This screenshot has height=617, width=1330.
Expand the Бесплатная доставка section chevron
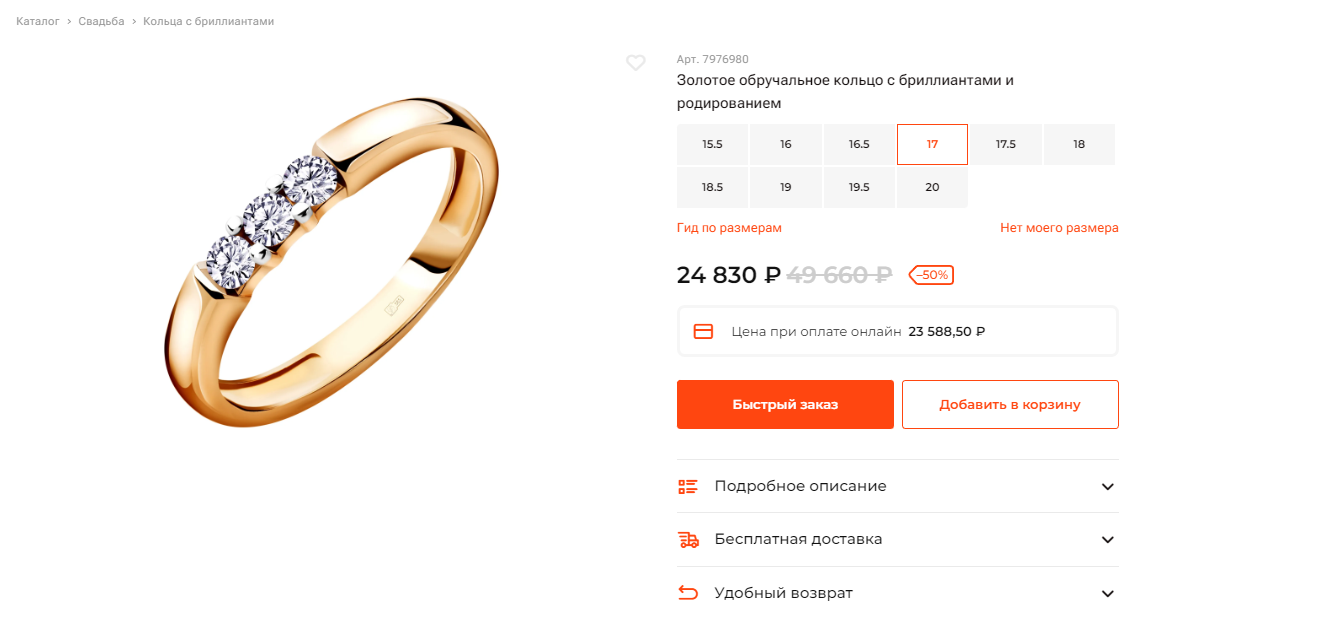coord(1107,540)
